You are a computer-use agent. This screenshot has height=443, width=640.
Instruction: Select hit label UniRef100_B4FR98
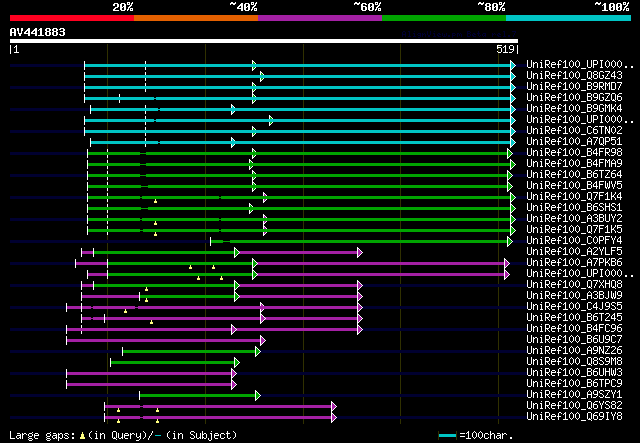[574, 153]
